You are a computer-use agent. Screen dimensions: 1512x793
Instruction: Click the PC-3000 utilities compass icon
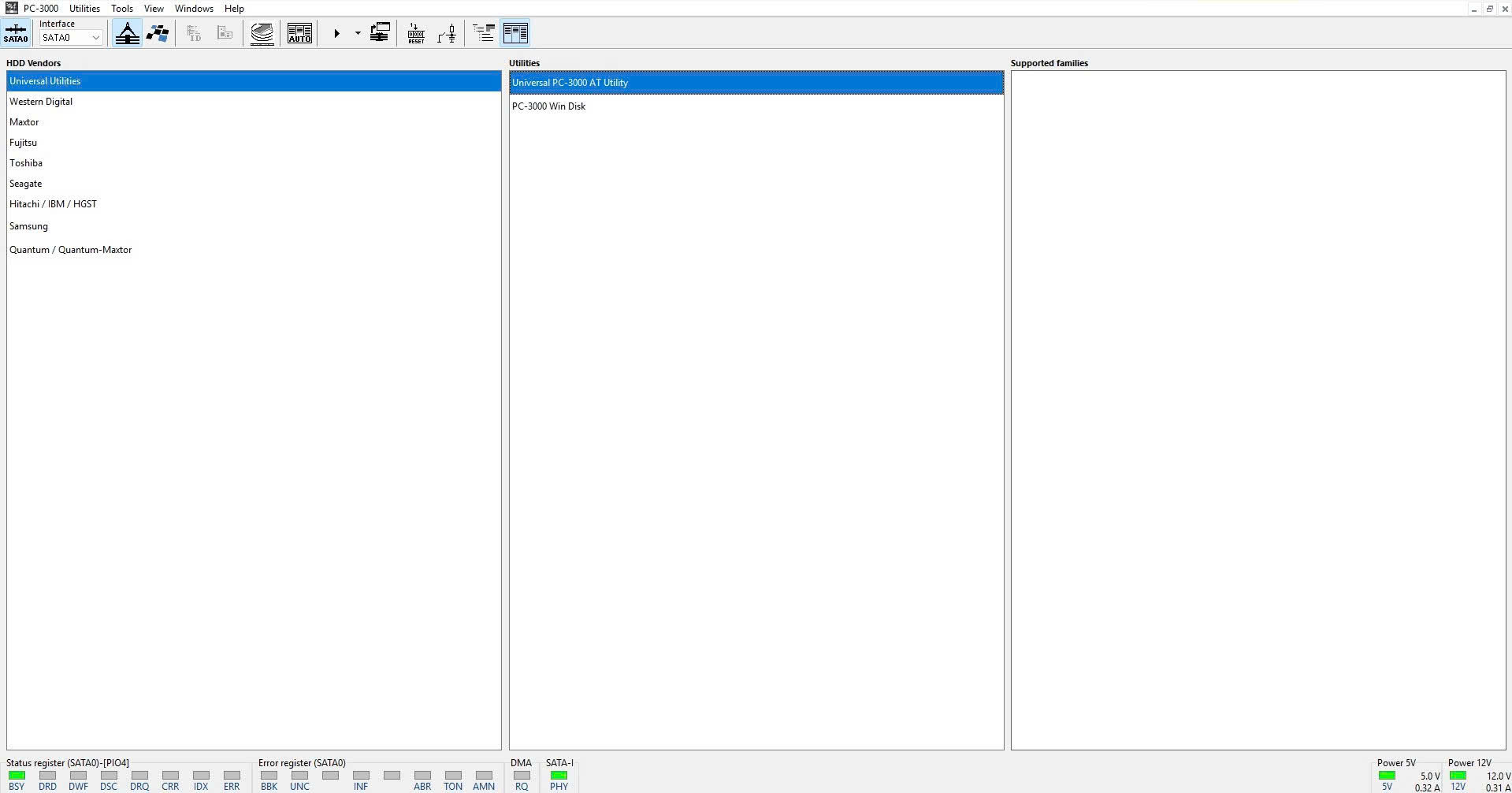click(x=127, y=33)
